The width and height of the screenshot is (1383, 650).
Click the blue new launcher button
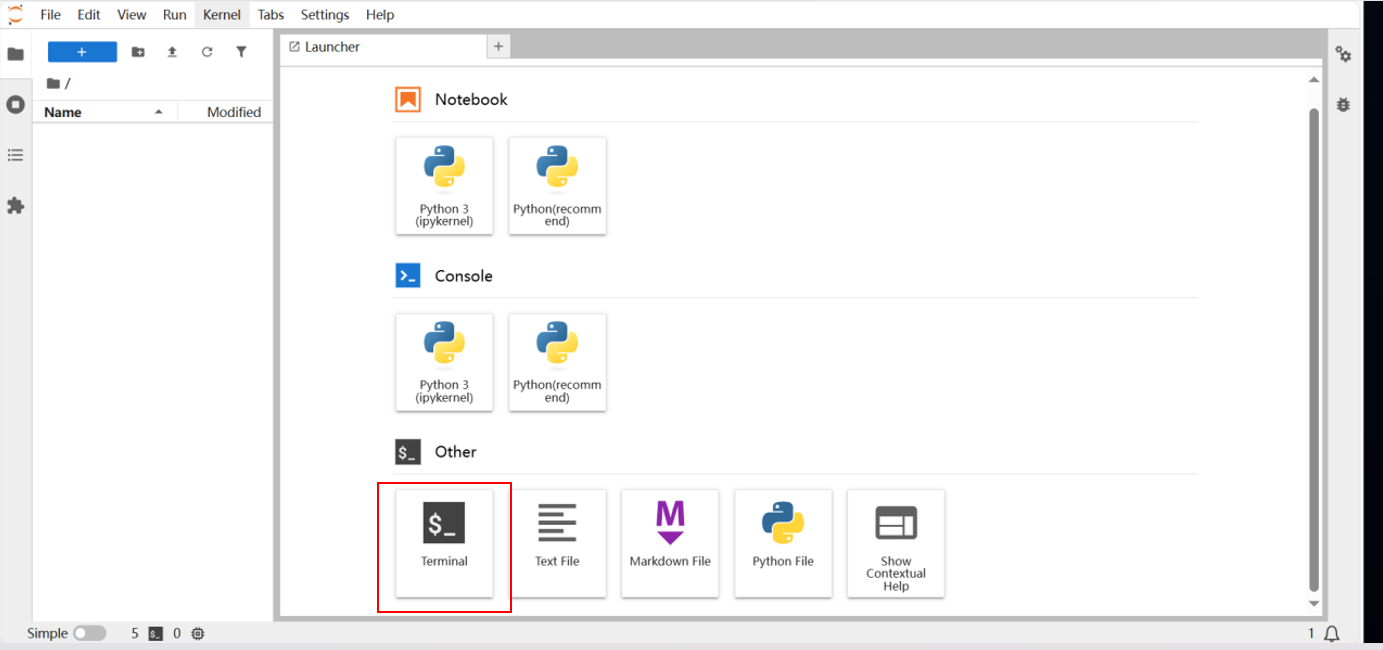pyautogui.click(x=82, y=52)
